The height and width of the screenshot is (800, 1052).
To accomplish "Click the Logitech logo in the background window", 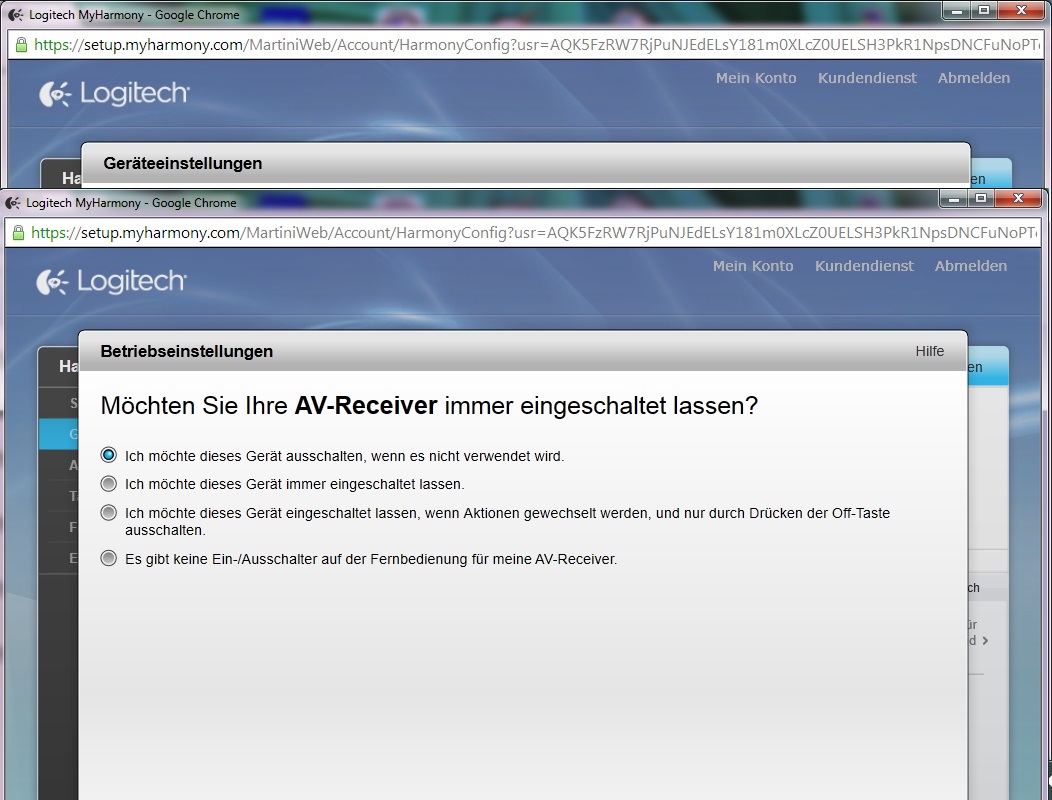I will tap(114, 94).
